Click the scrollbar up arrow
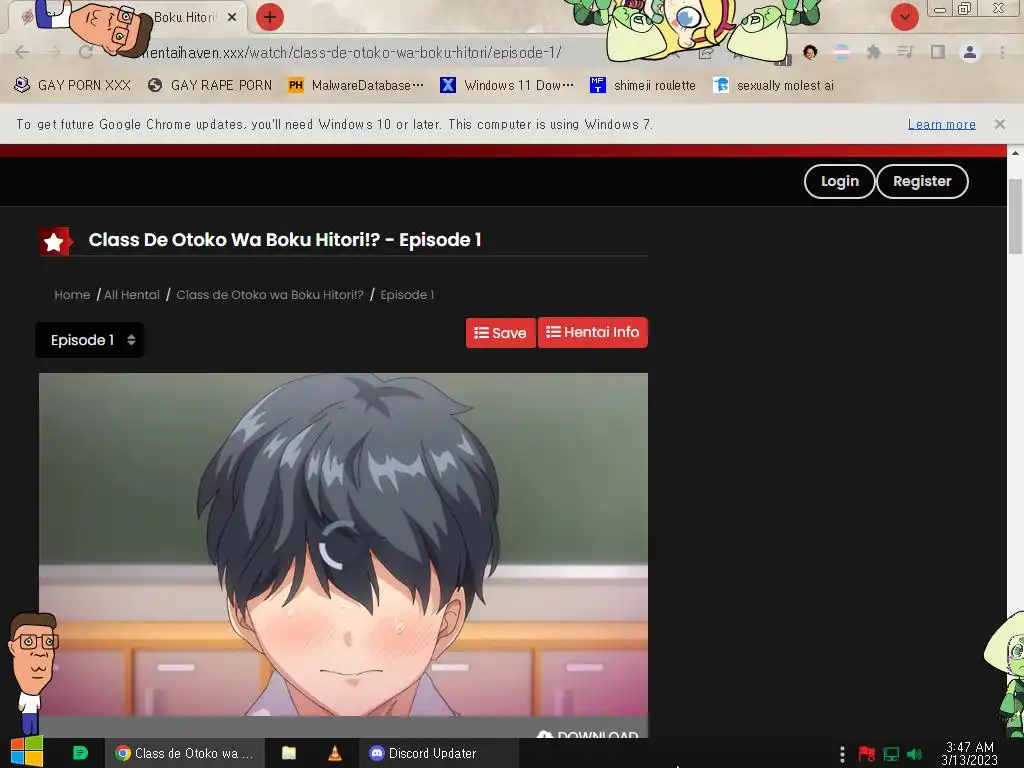 [1015, 153]
